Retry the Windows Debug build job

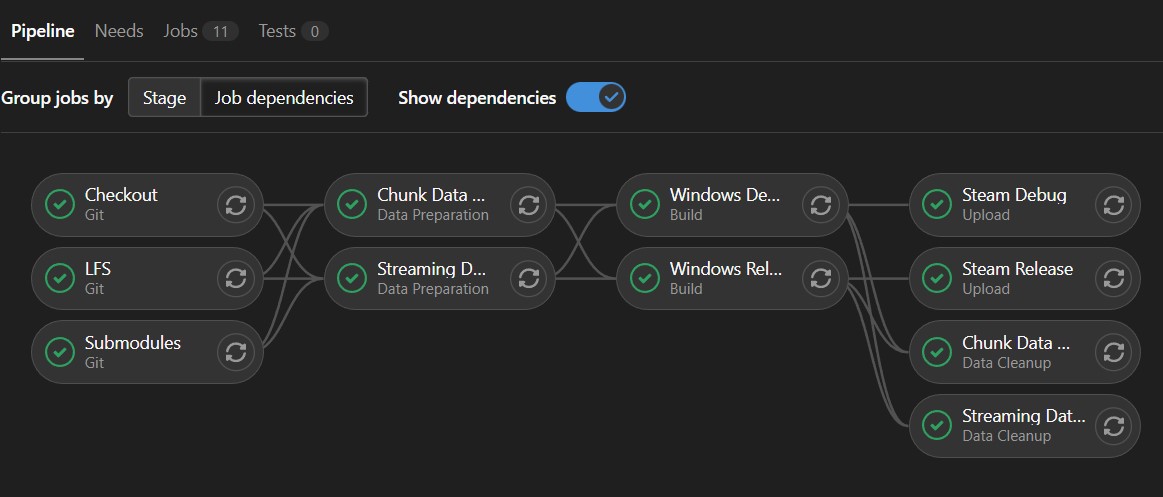(x=821, y=205)
